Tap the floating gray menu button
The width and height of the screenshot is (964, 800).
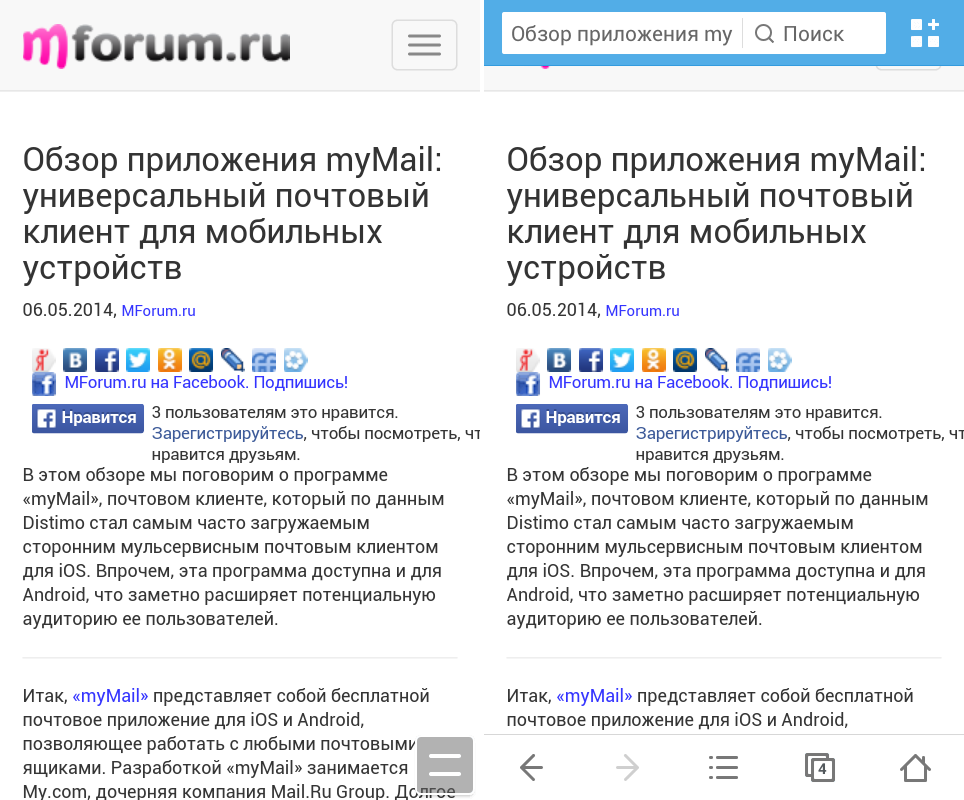[444, 766]
